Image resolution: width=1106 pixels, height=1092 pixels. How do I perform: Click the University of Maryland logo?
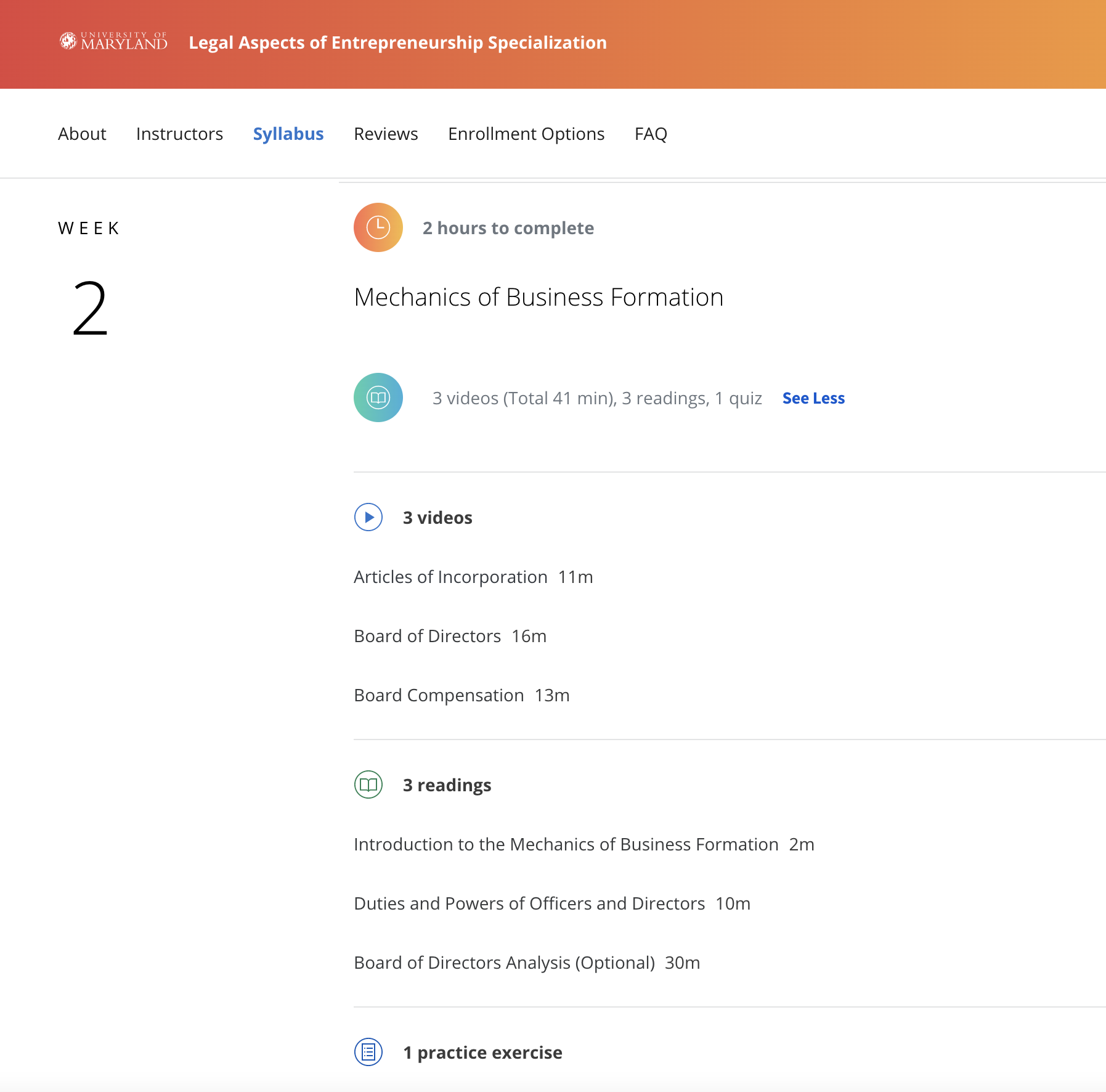coord(113,41)
